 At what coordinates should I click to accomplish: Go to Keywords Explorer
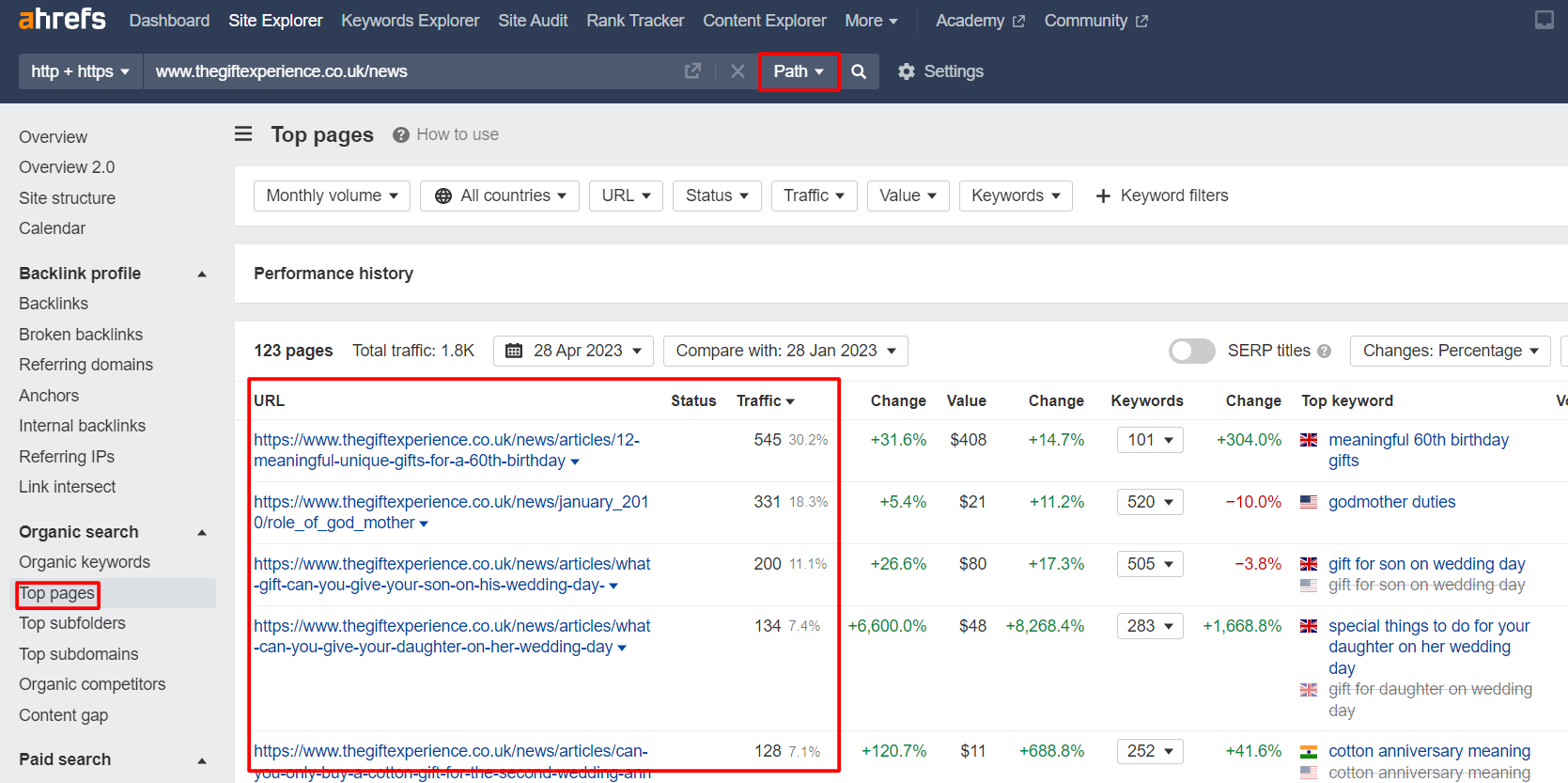click(x=410, y=21)
